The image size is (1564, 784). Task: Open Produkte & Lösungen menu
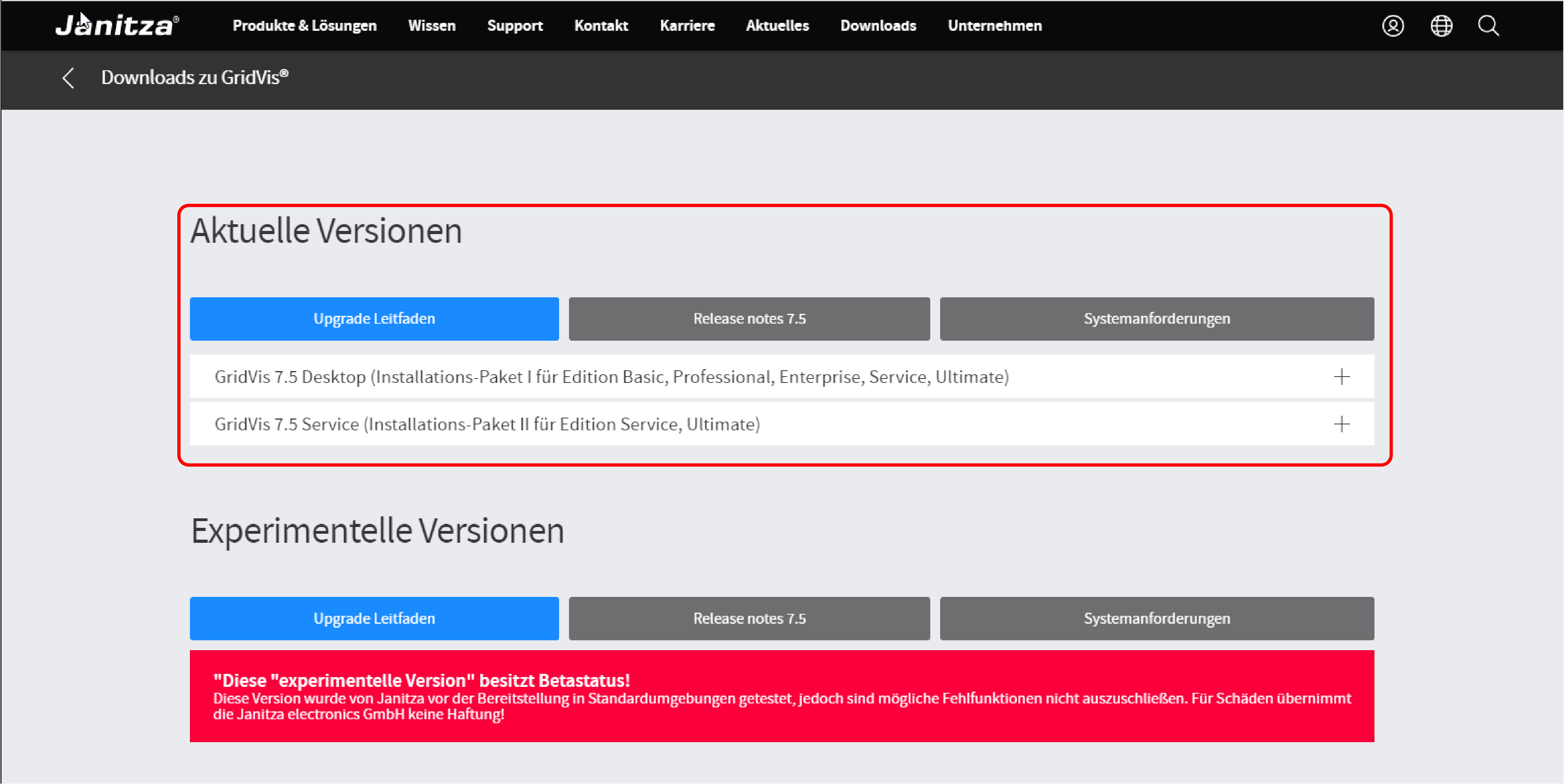tap(304, 26)
